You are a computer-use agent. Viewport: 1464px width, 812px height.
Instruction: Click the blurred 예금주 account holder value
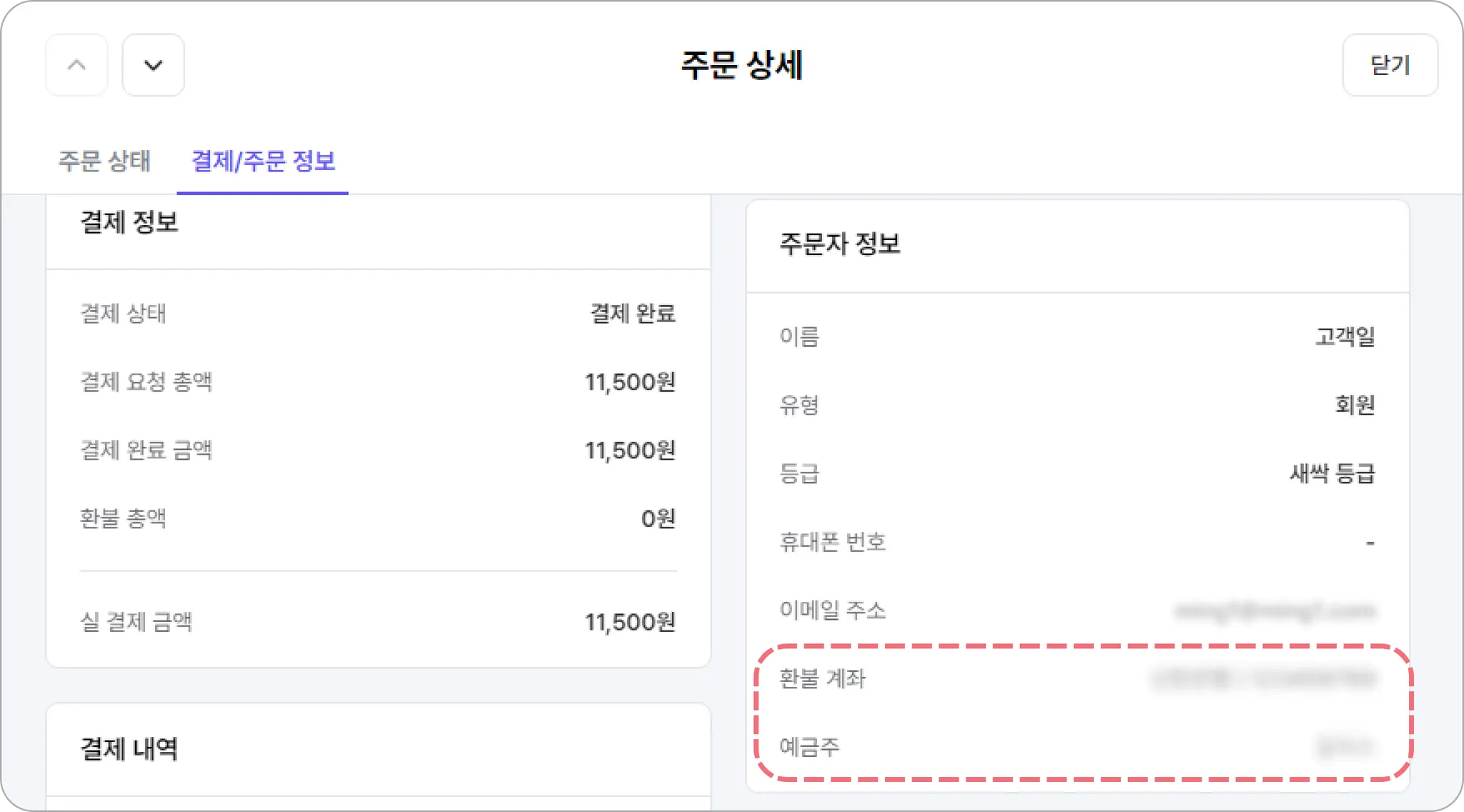coord(1345,747)
